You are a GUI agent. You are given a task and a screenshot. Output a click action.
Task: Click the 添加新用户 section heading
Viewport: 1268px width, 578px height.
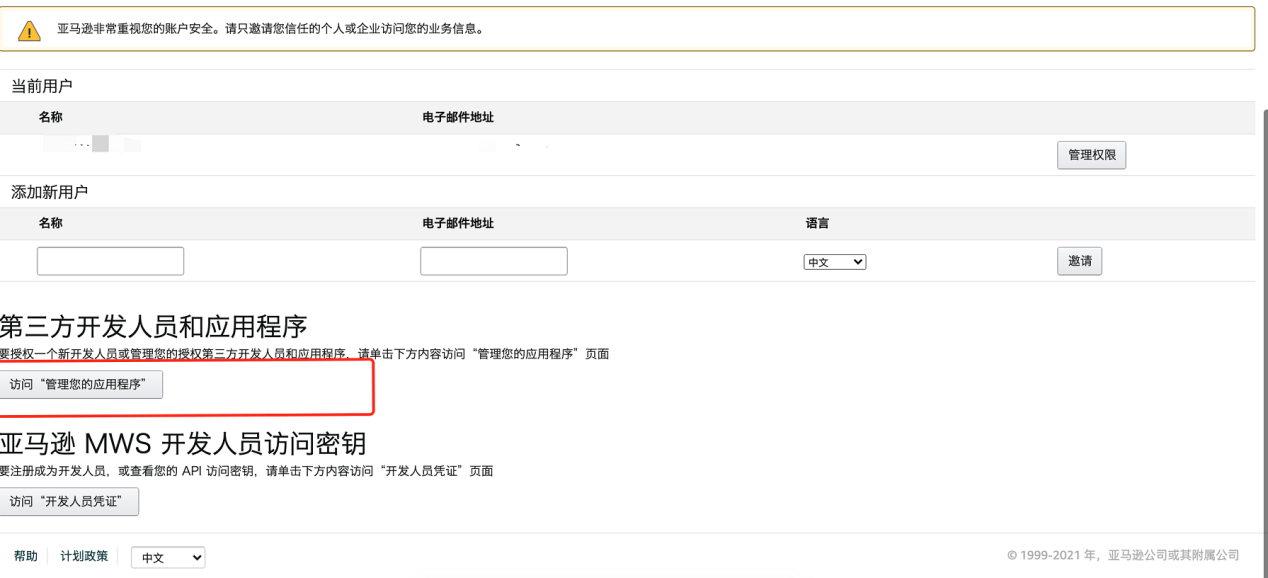50,192
